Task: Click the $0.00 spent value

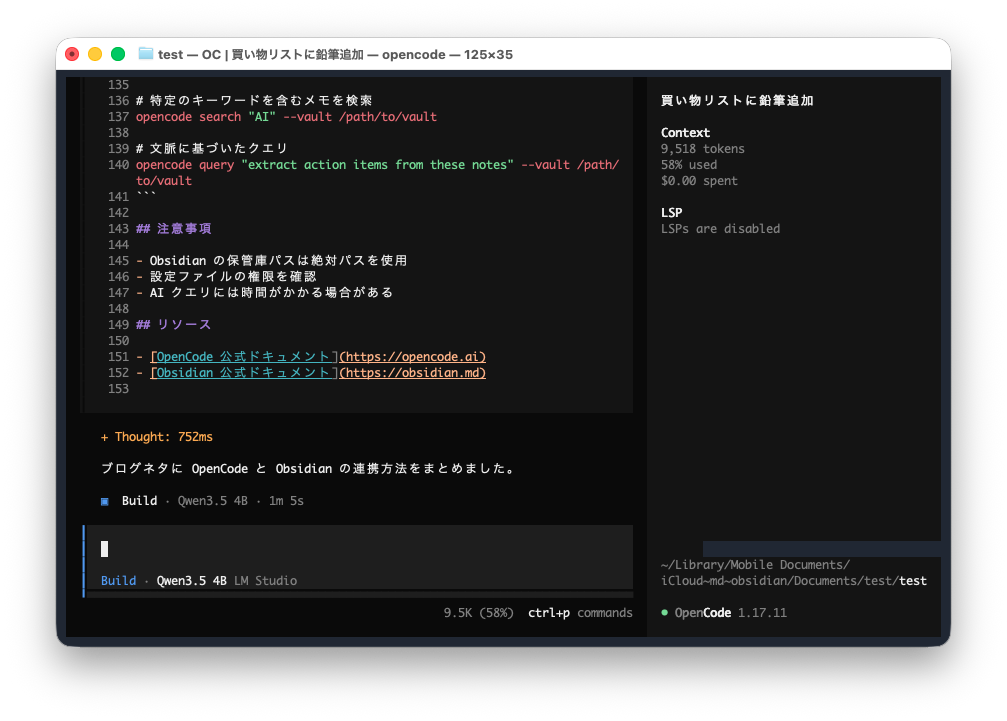Action: (x=699, y=180)
